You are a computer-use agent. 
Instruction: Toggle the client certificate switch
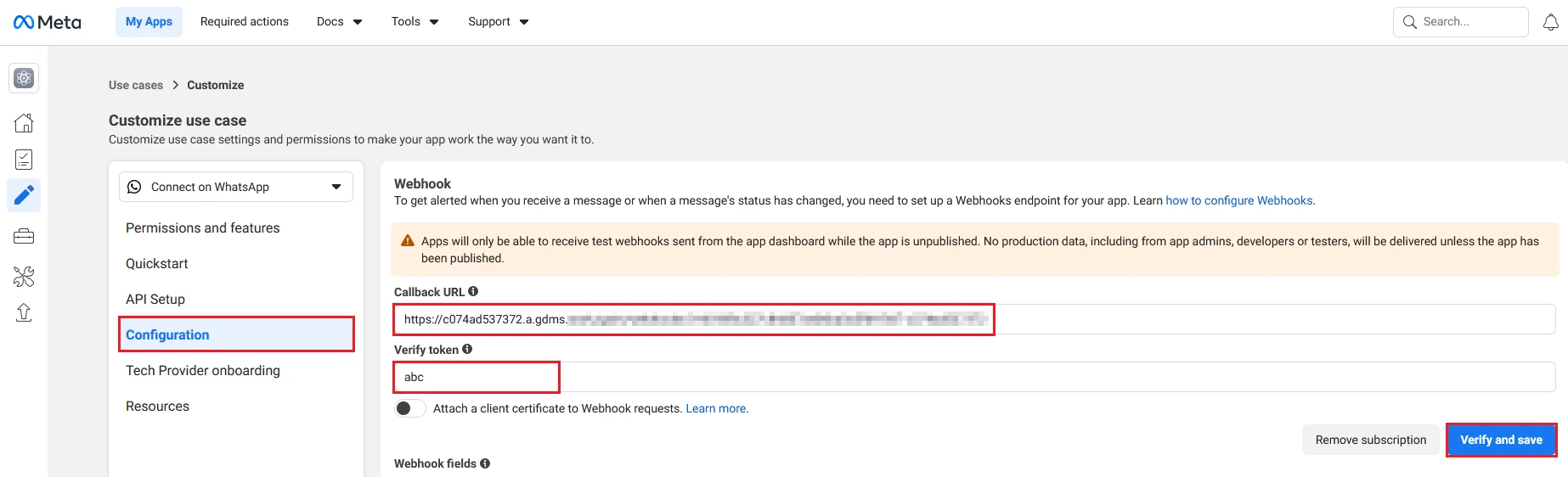click(410, 408)
